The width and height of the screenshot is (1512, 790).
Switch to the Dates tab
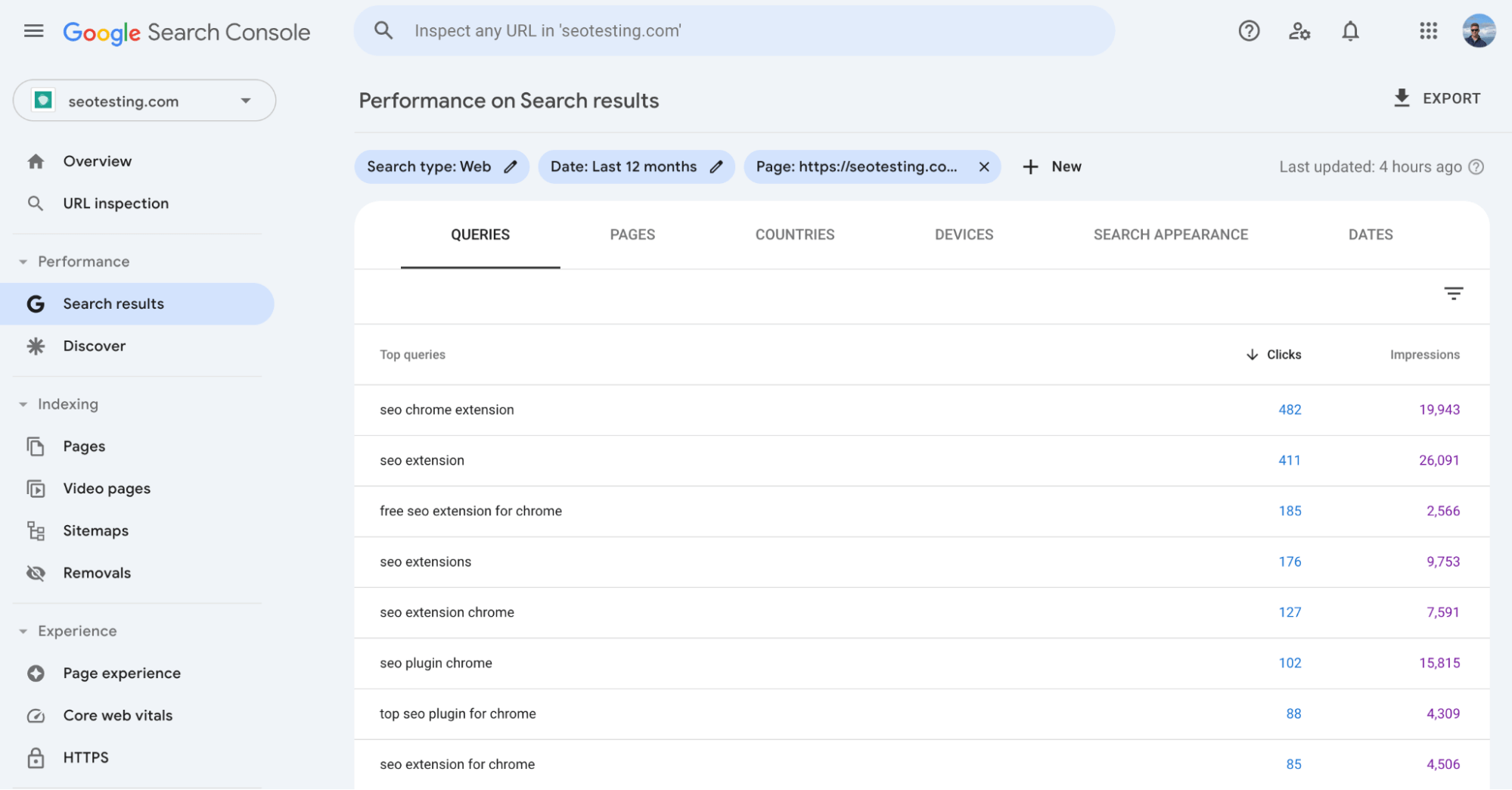(1371, 235)
